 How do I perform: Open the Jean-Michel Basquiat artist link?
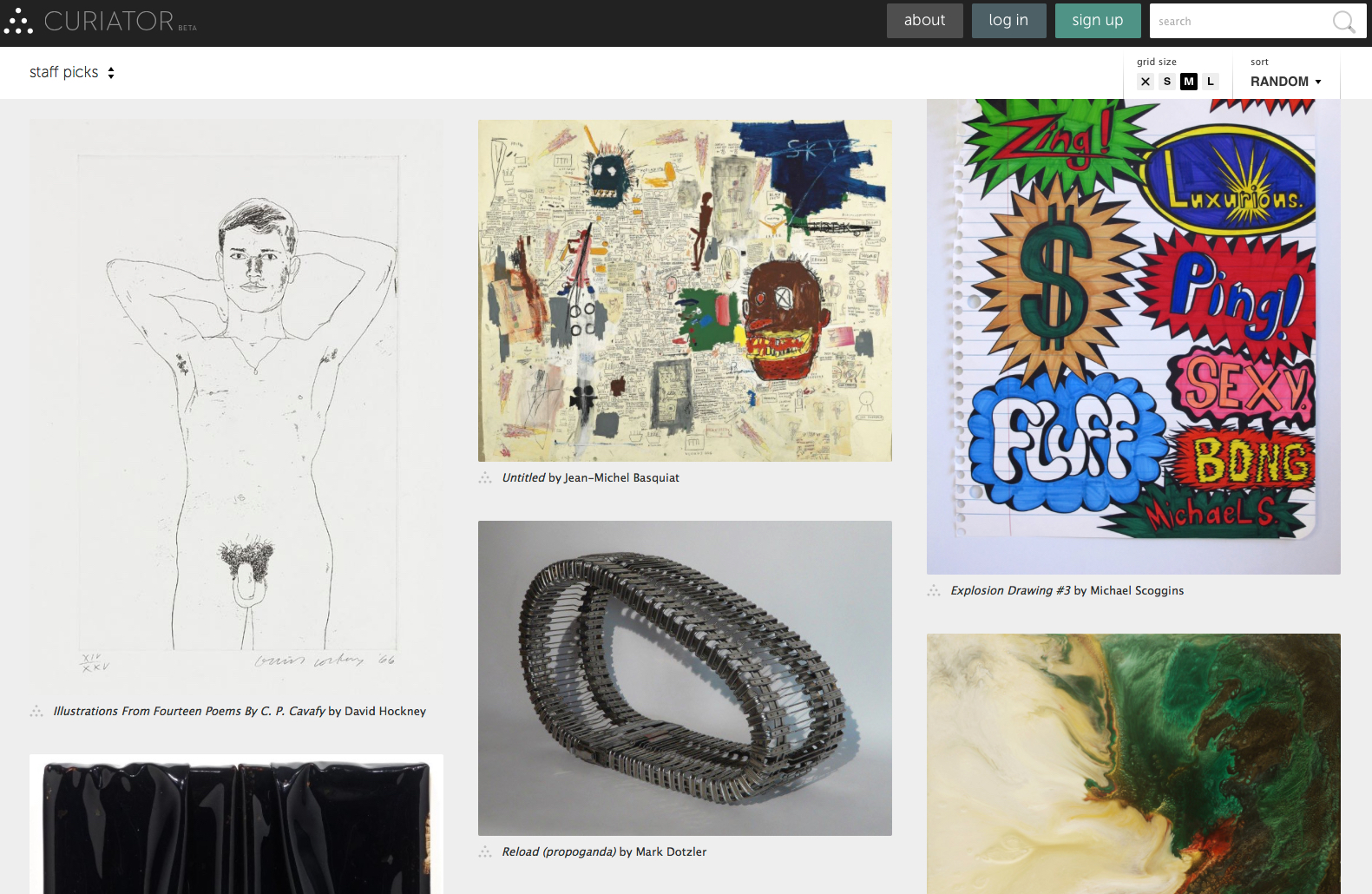[621, 478]
